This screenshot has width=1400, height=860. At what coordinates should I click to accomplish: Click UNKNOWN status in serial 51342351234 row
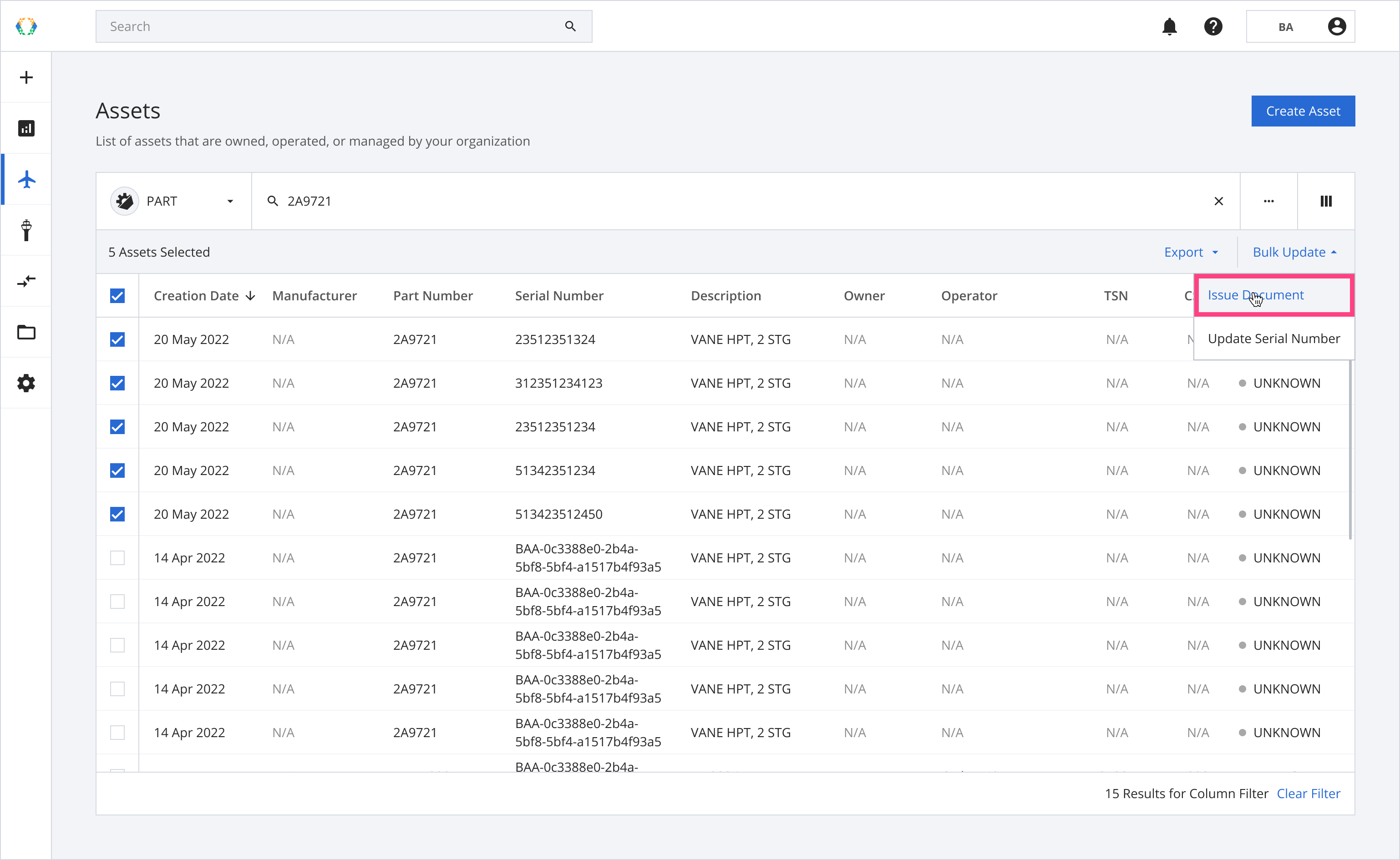1286,470
